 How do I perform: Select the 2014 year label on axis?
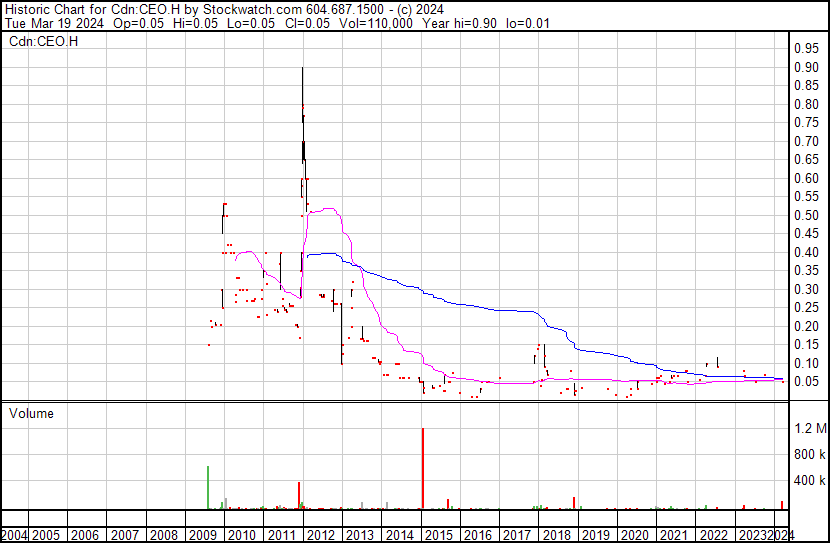(400, 535)
